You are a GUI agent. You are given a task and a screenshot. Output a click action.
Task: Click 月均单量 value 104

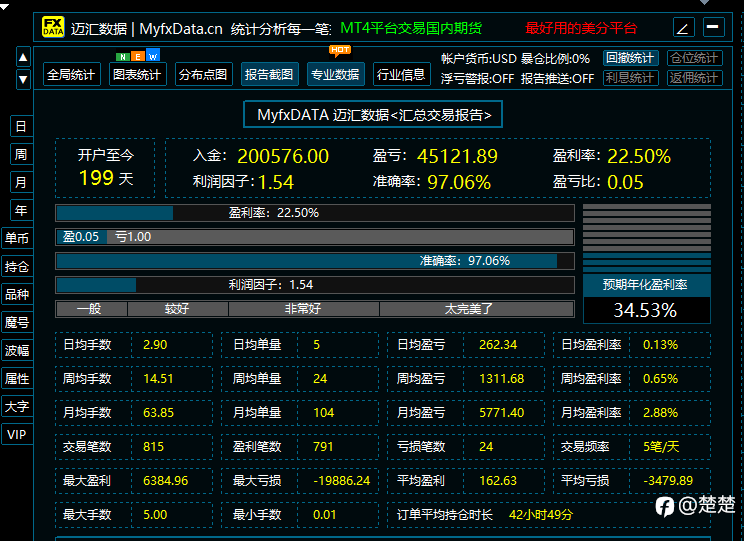(x=324, y=413)
